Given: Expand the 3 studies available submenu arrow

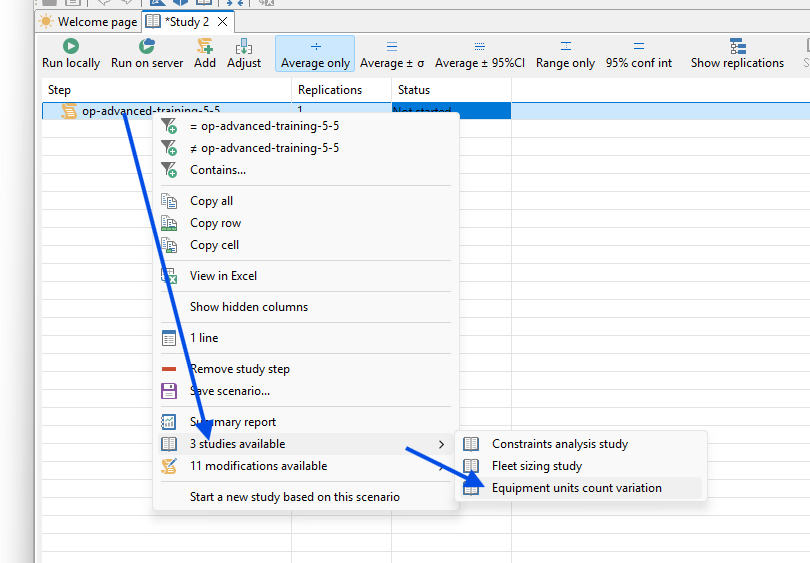Looking at the screenshot, I should click(x=441, y=444).
